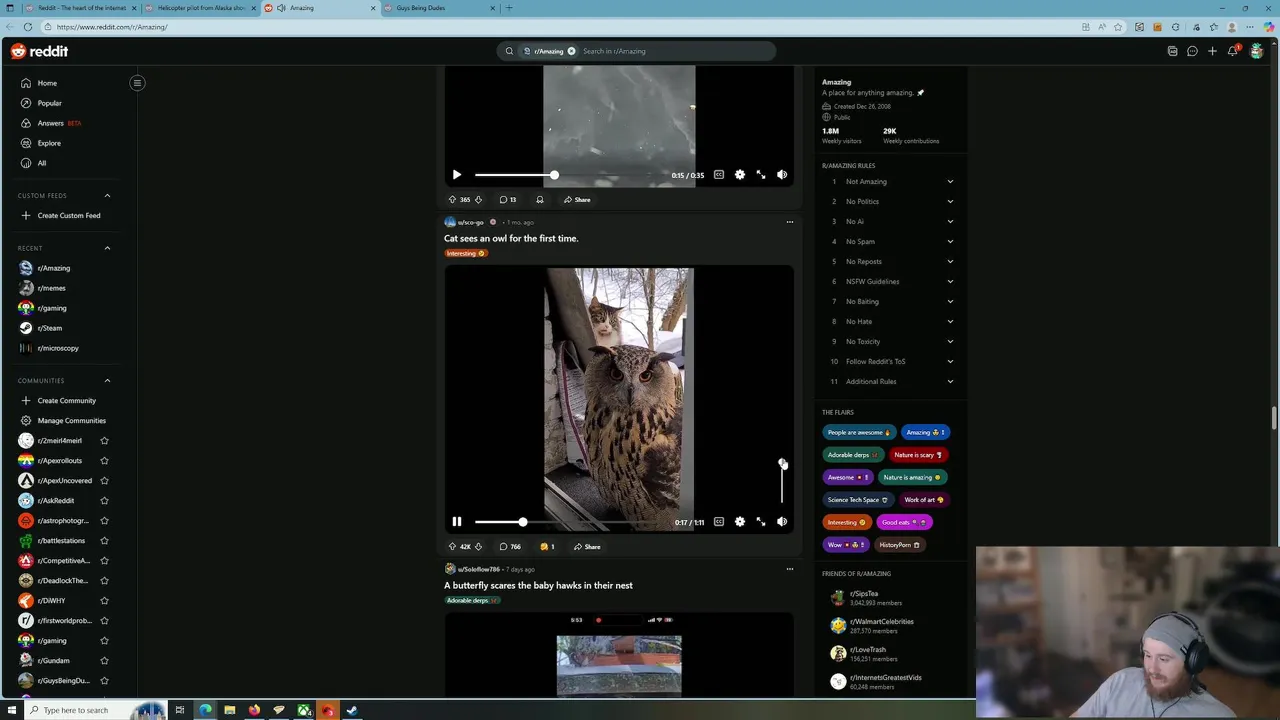Image resolution: width=1280 pixels, height=720 pixels.
Task: Click the Windows Start button
Action: click(x=10, y=710)
